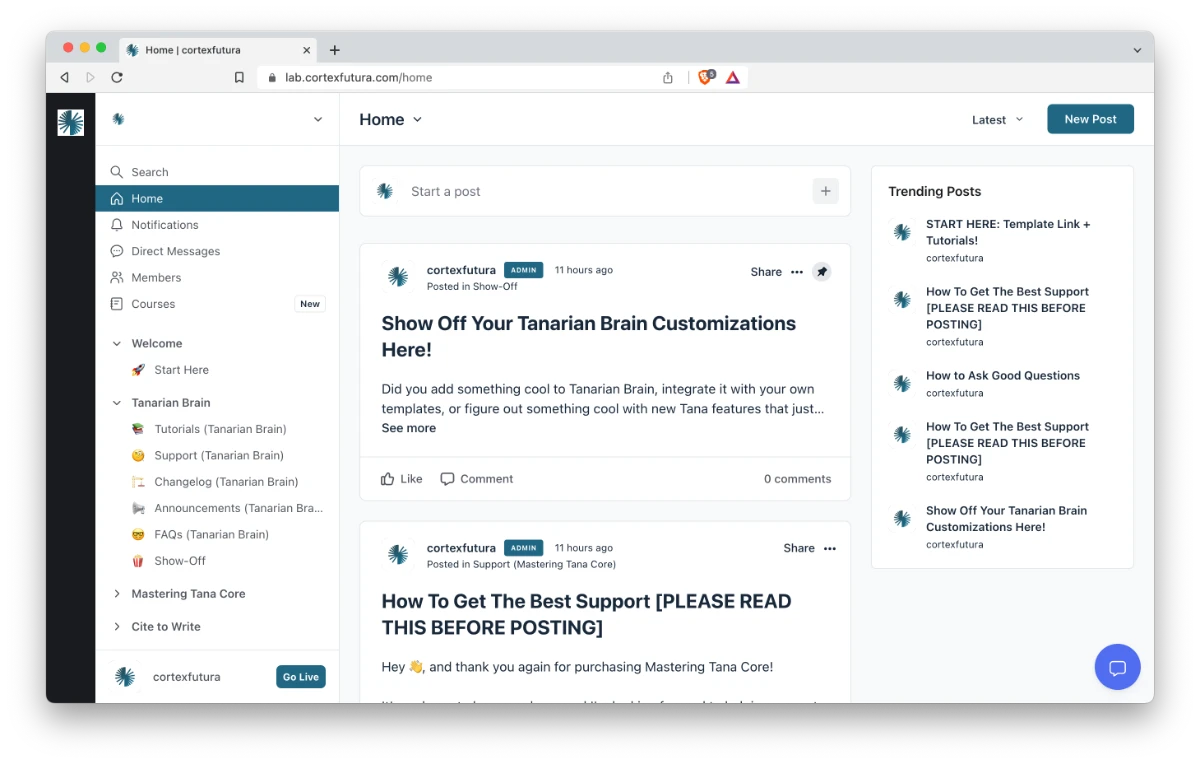
Task: Select the Home | cortexfutura browser tab
Action: pos(218,50)
